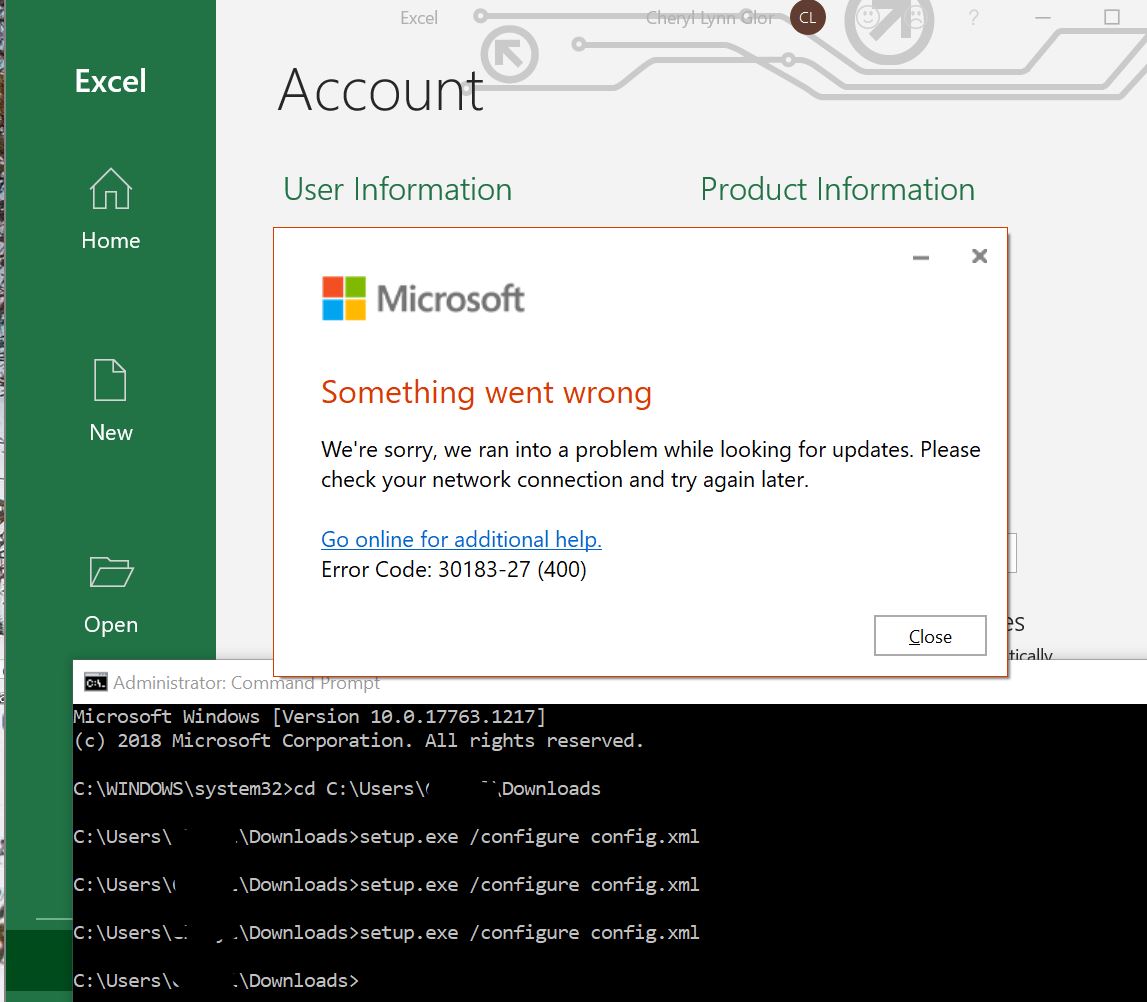This screenshot has width=1147, height=1002.
Task: Click the Error Code: 30183-27 (400) text
Action: tap(454, 570)
